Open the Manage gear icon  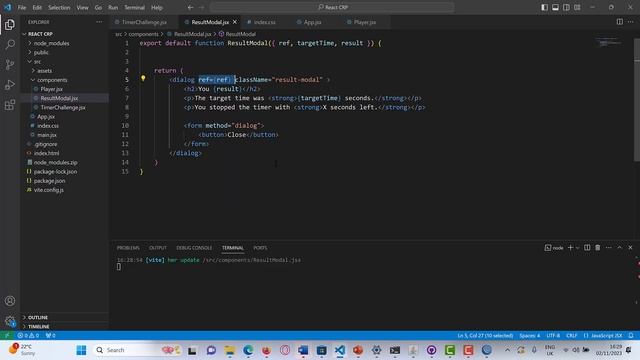[10, 321]
